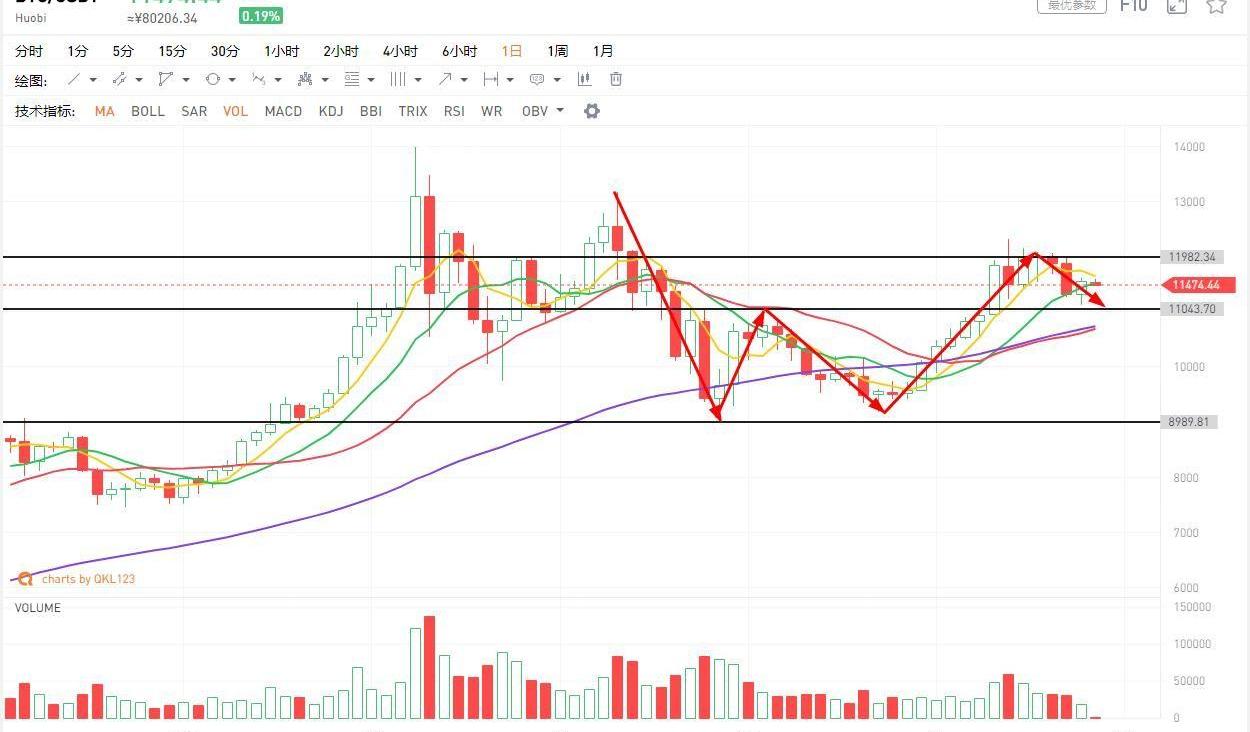
Task: Select the text note bubble tool
Action: [x=536, y=79]
